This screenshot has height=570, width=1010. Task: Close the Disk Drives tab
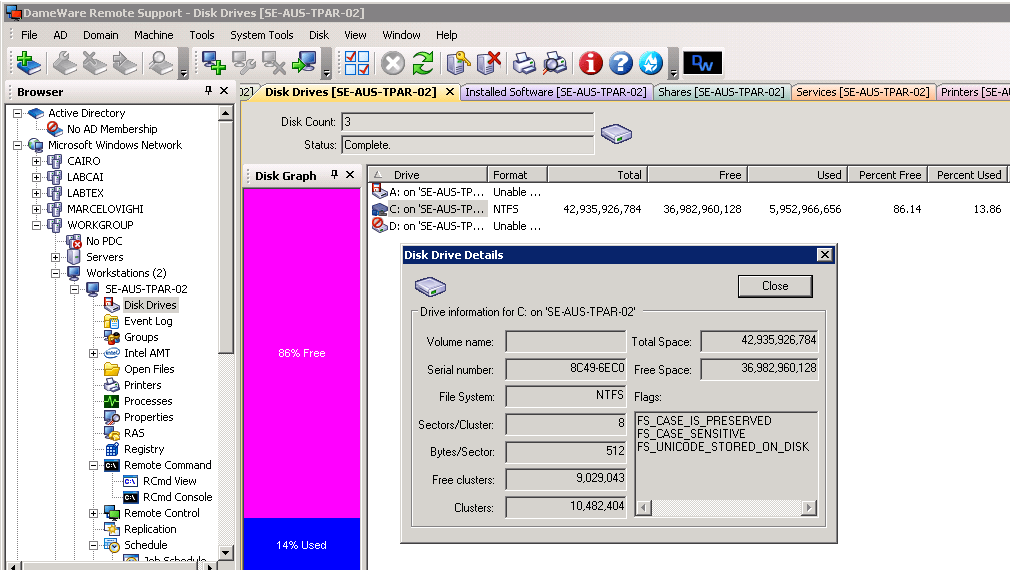coord(450,92)
